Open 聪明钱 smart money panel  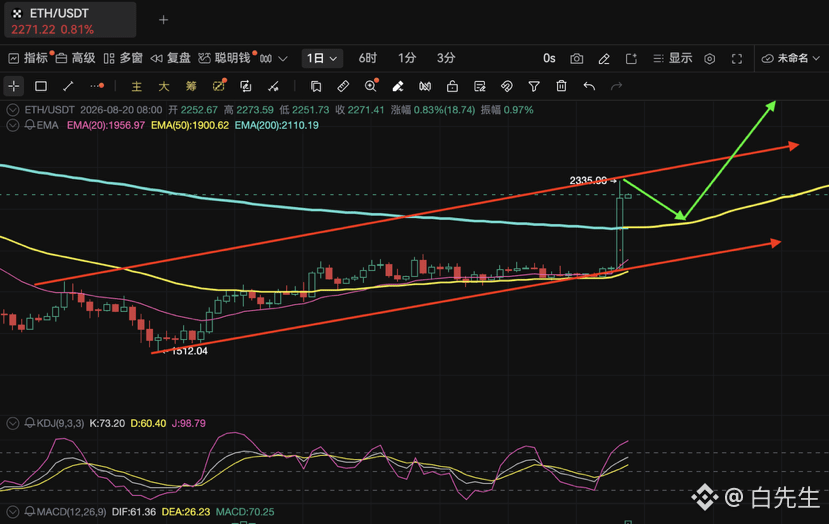tap(225, 58)
